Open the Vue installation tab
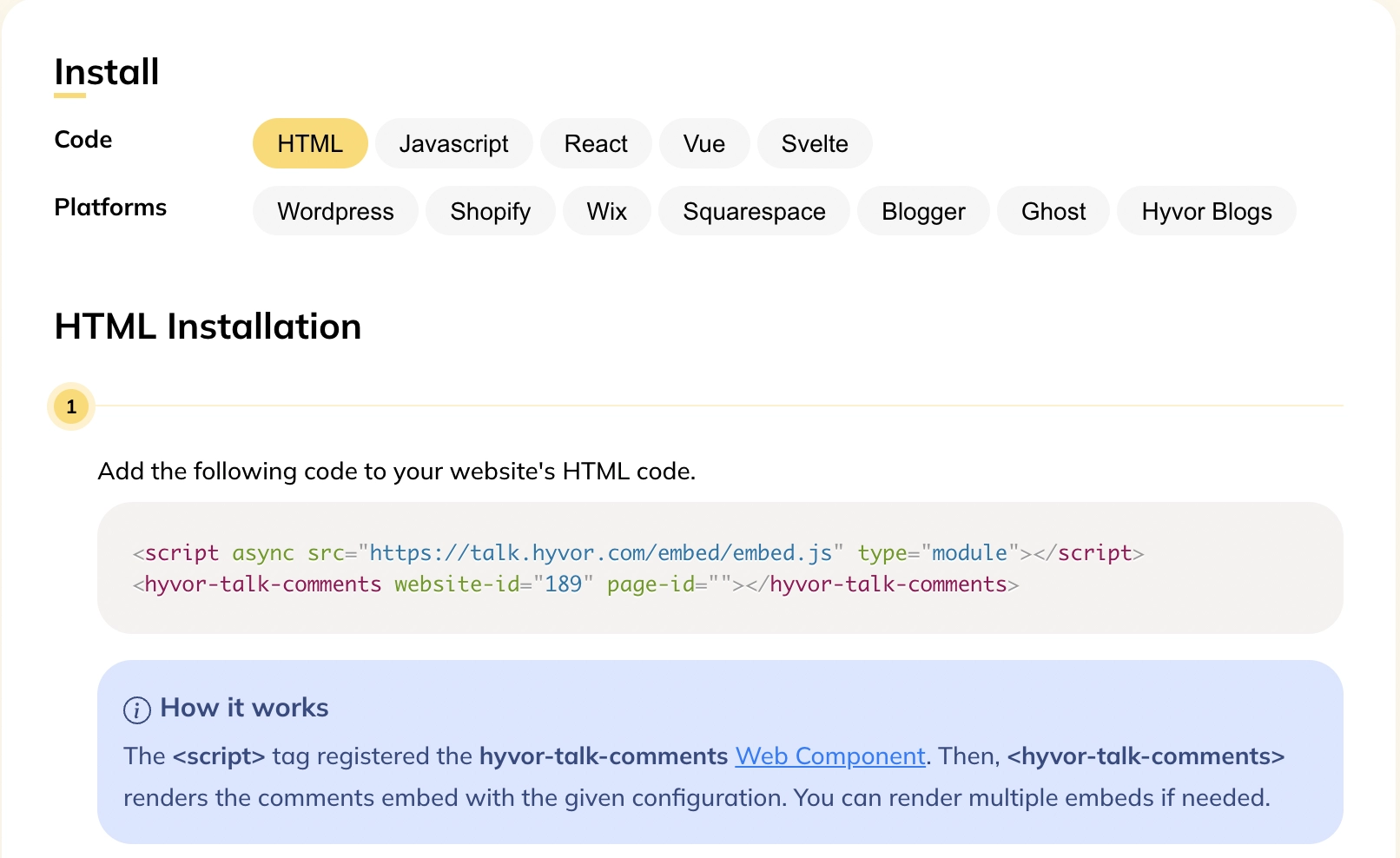1400x858 pixels. (x=704, y=143)
